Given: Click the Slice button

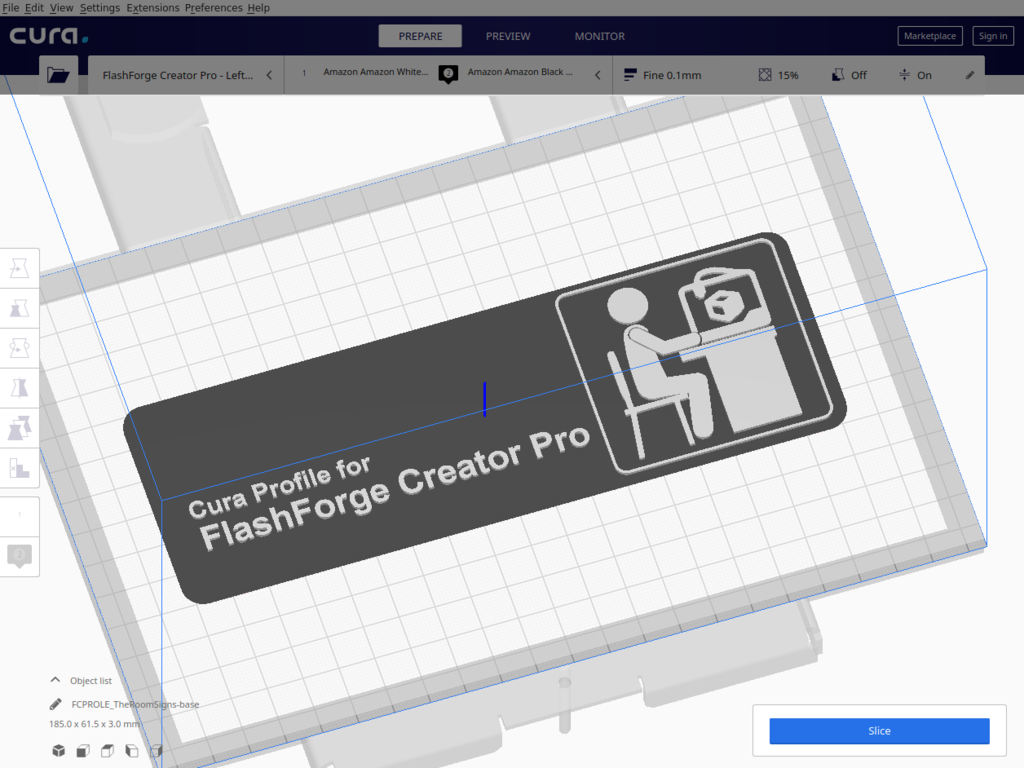Looking at the screenshot, I should pos(879,731).
